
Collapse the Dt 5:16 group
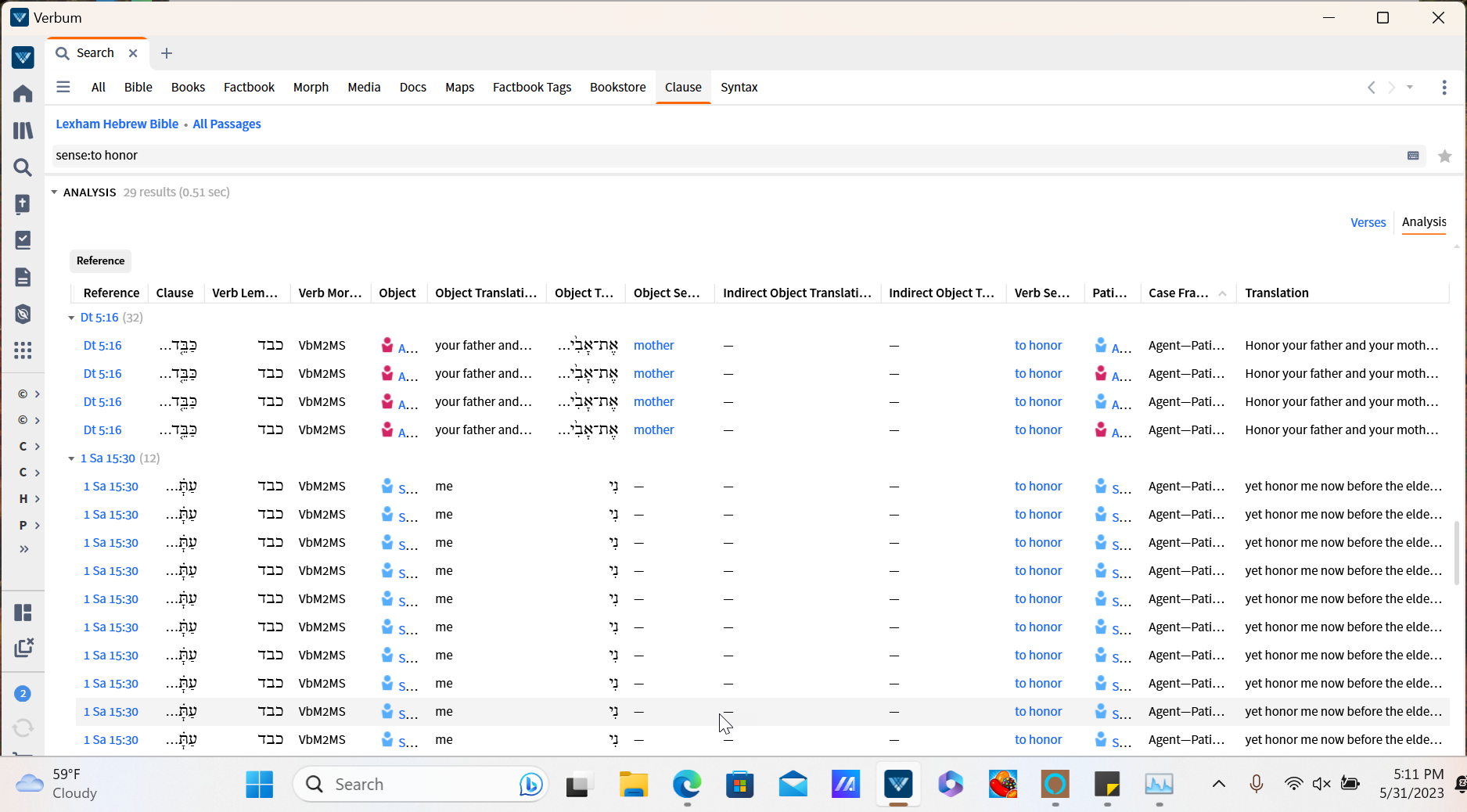click(71, 318)
